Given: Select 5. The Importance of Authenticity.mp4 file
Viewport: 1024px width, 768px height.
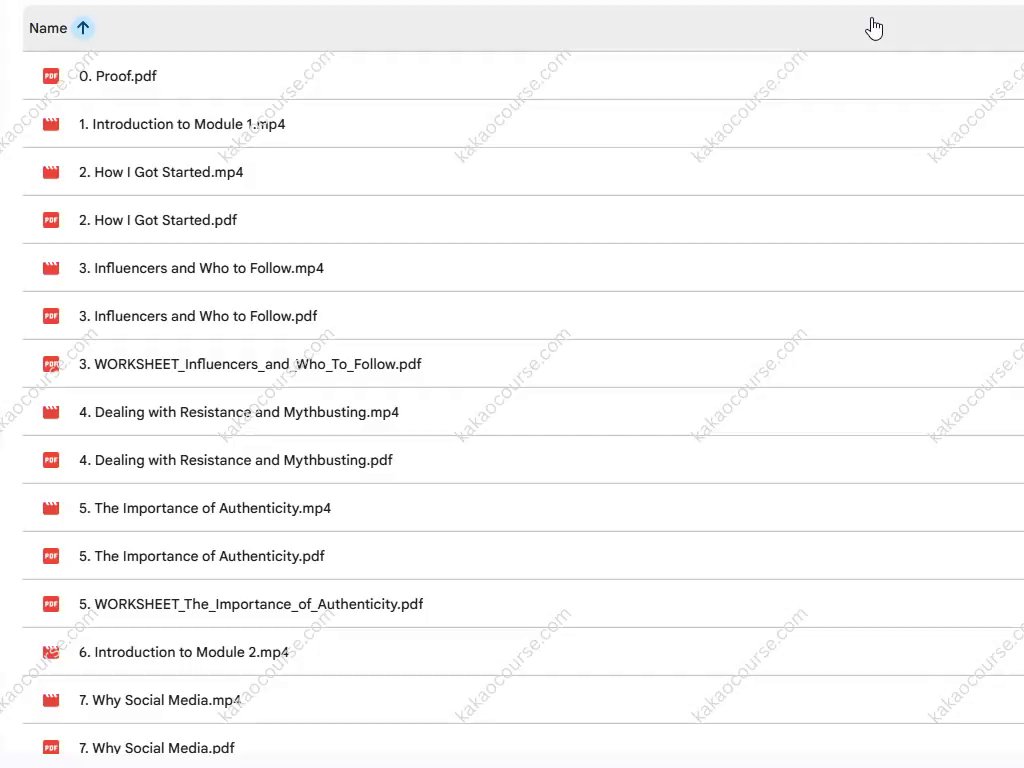Looking at the screenshot, I should click(205, 508).
